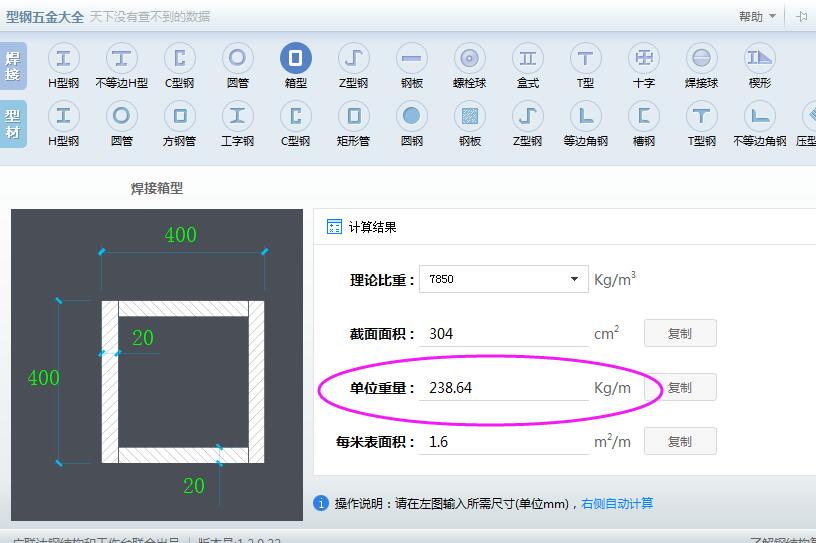Select the 工字钢 icon
Viewport: 816px width, 543px height.
tap(237, 116)
